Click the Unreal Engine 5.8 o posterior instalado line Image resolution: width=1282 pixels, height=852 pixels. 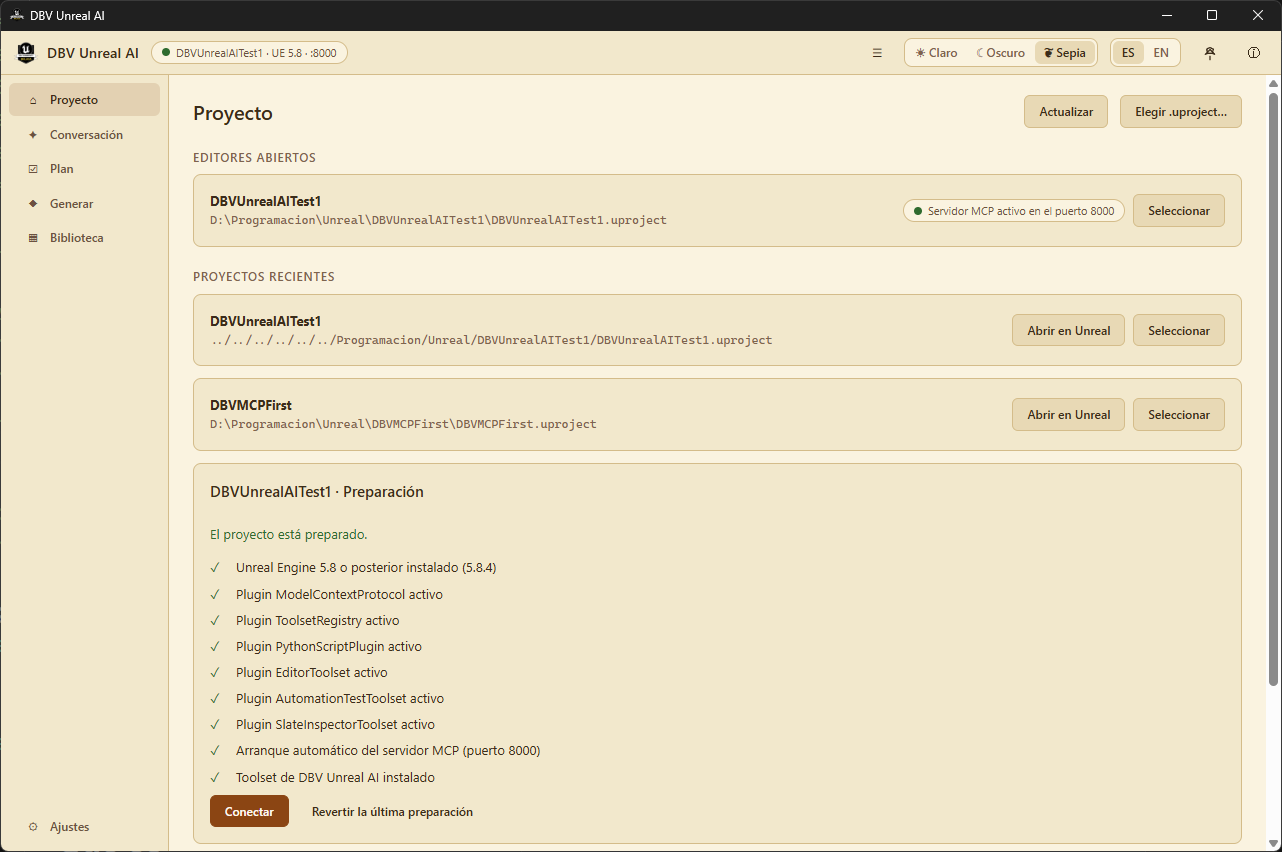pos(366,568)
